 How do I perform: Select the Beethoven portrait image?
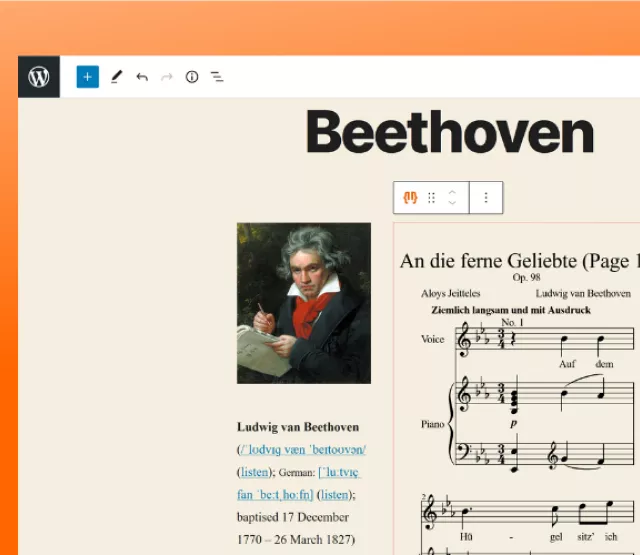tap(304, 303)
